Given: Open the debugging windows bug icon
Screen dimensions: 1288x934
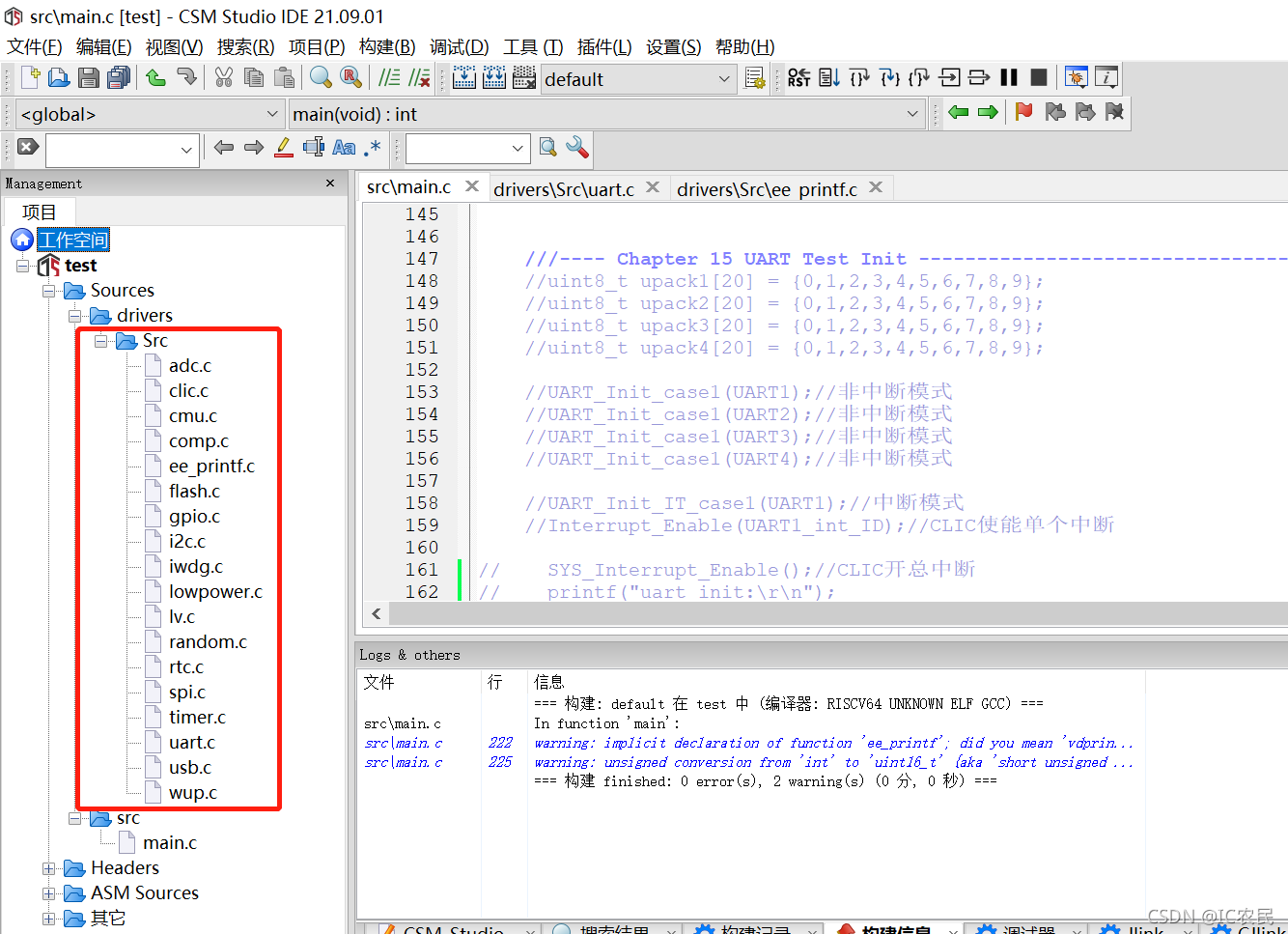Looking at the screenshot, I should pos(1076,78).
